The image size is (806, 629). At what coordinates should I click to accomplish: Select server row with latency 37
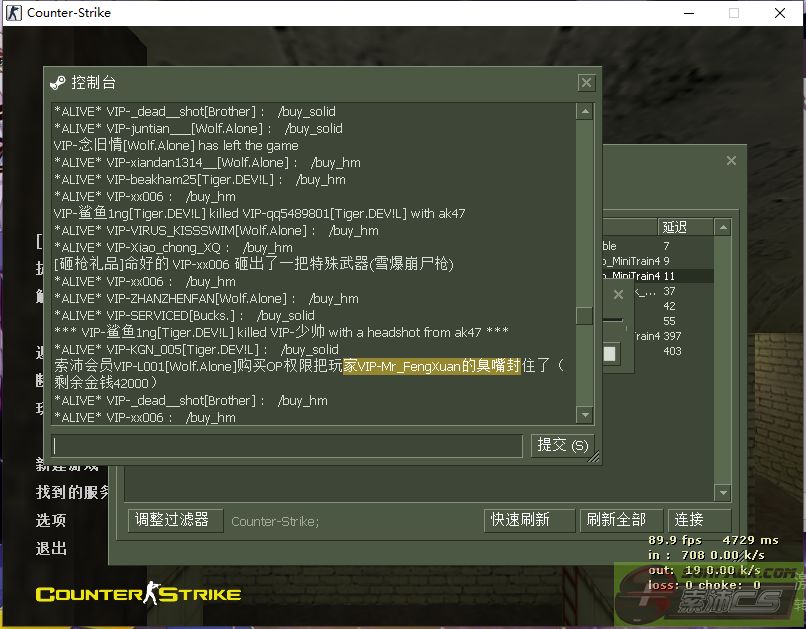673,291
